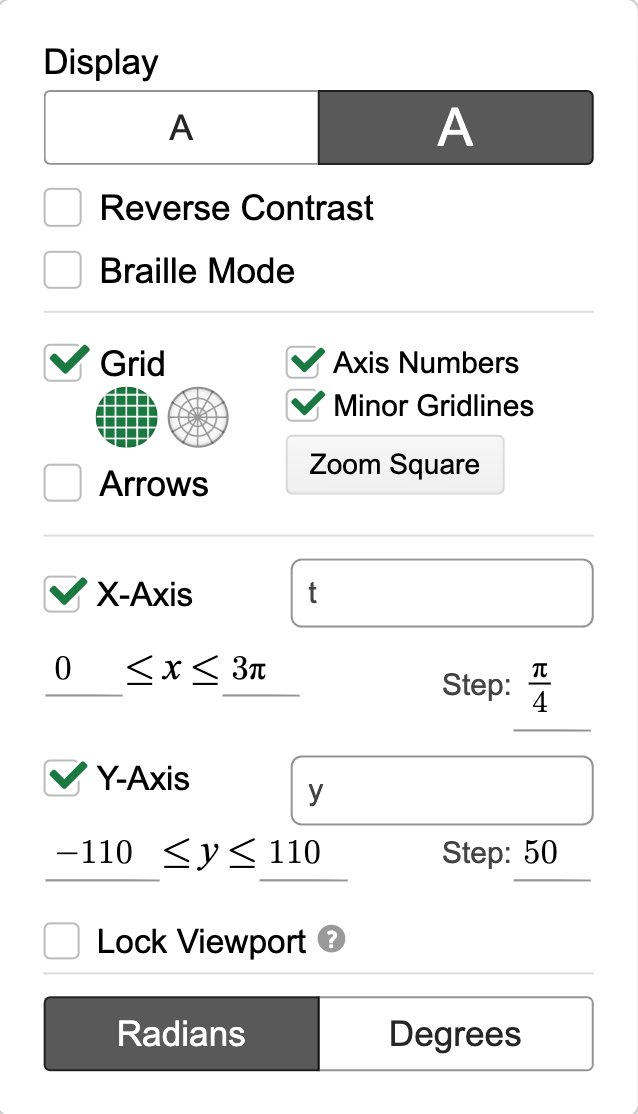Enable the Reverse Contrast checkbox

tap(63, 207)
